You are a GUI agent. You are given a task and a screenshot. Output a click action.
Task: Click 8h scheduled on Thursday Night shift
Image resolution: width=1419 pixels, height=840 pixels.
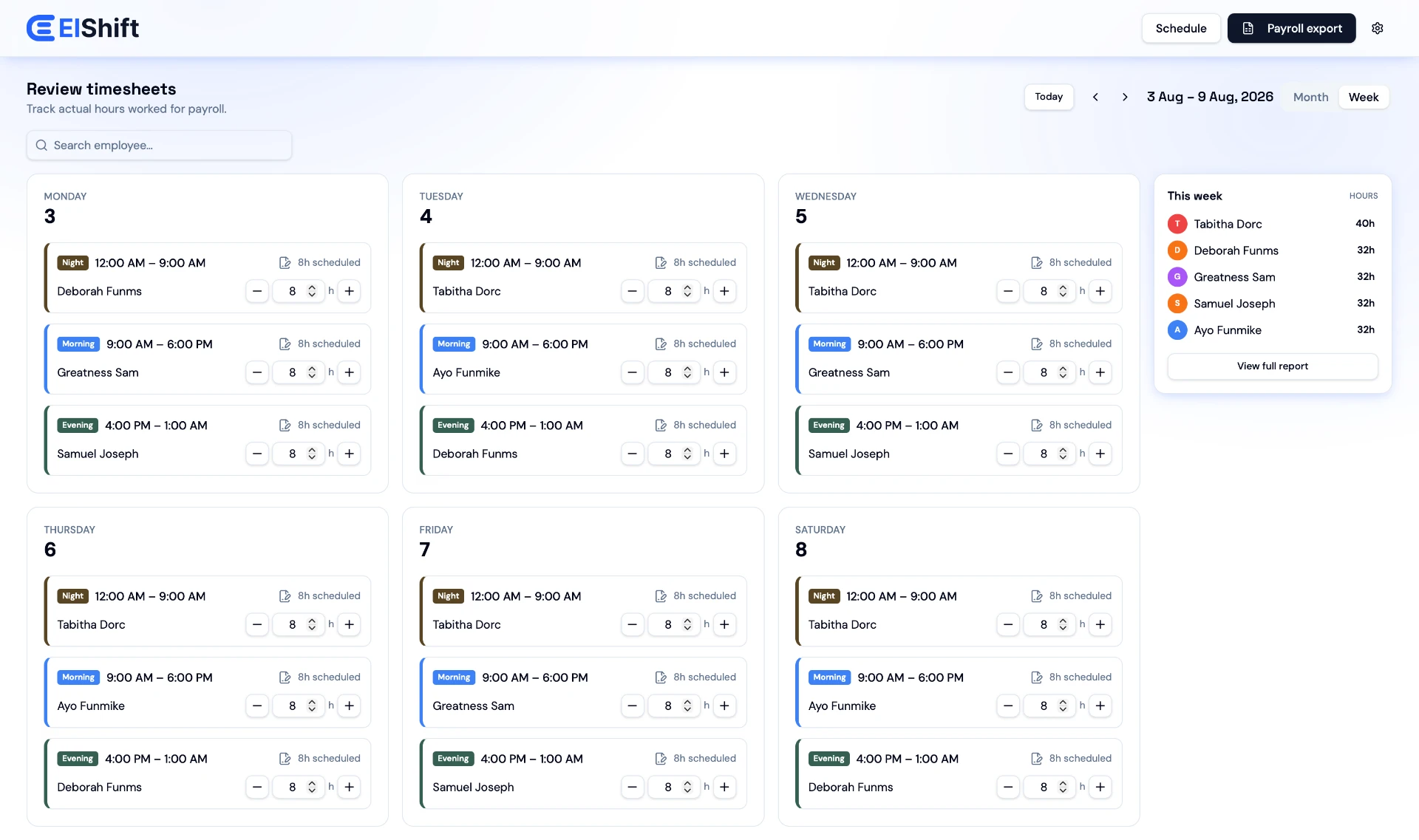[329, 595]
